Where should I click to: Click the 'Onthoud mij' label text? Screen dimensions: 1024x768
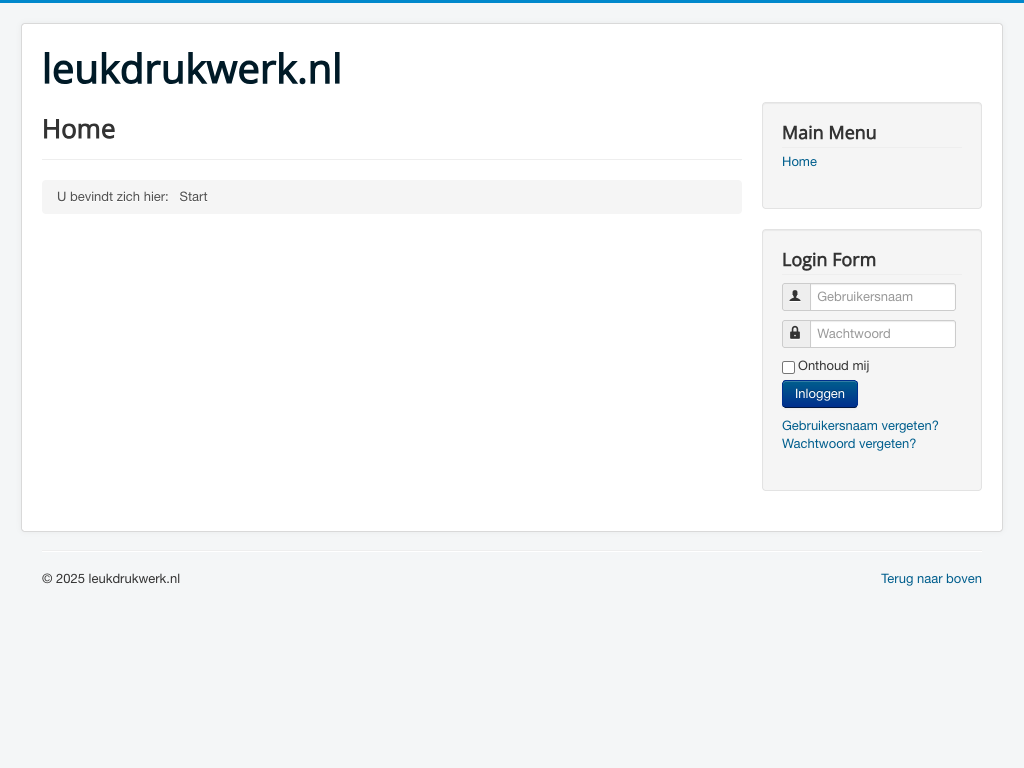tap(833, 366)
